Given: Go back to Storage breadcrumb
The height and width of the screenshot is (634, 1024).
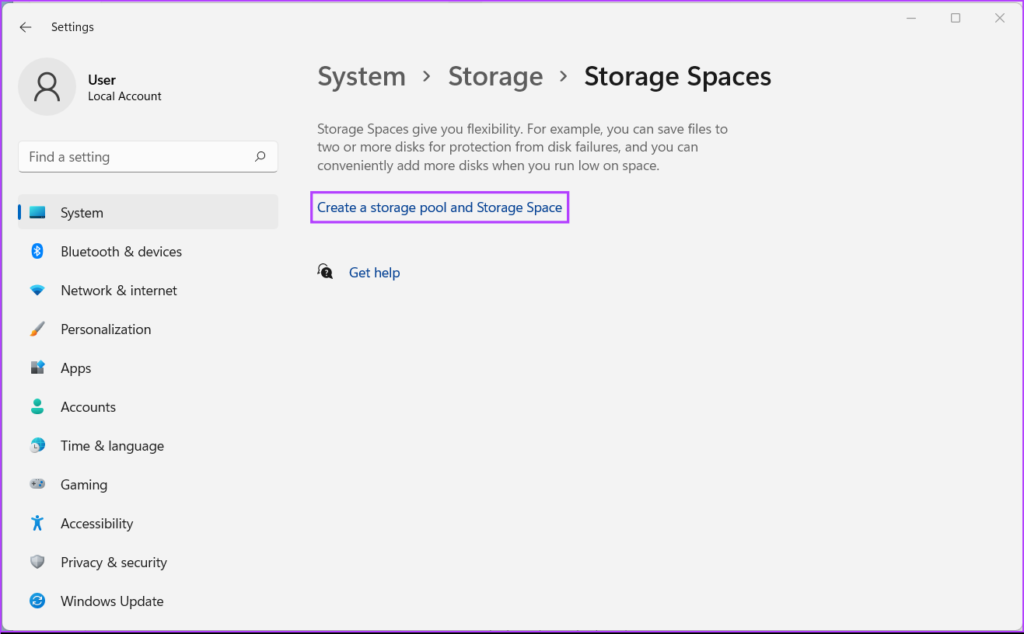Looking at the screenshot, I should 495,77.
